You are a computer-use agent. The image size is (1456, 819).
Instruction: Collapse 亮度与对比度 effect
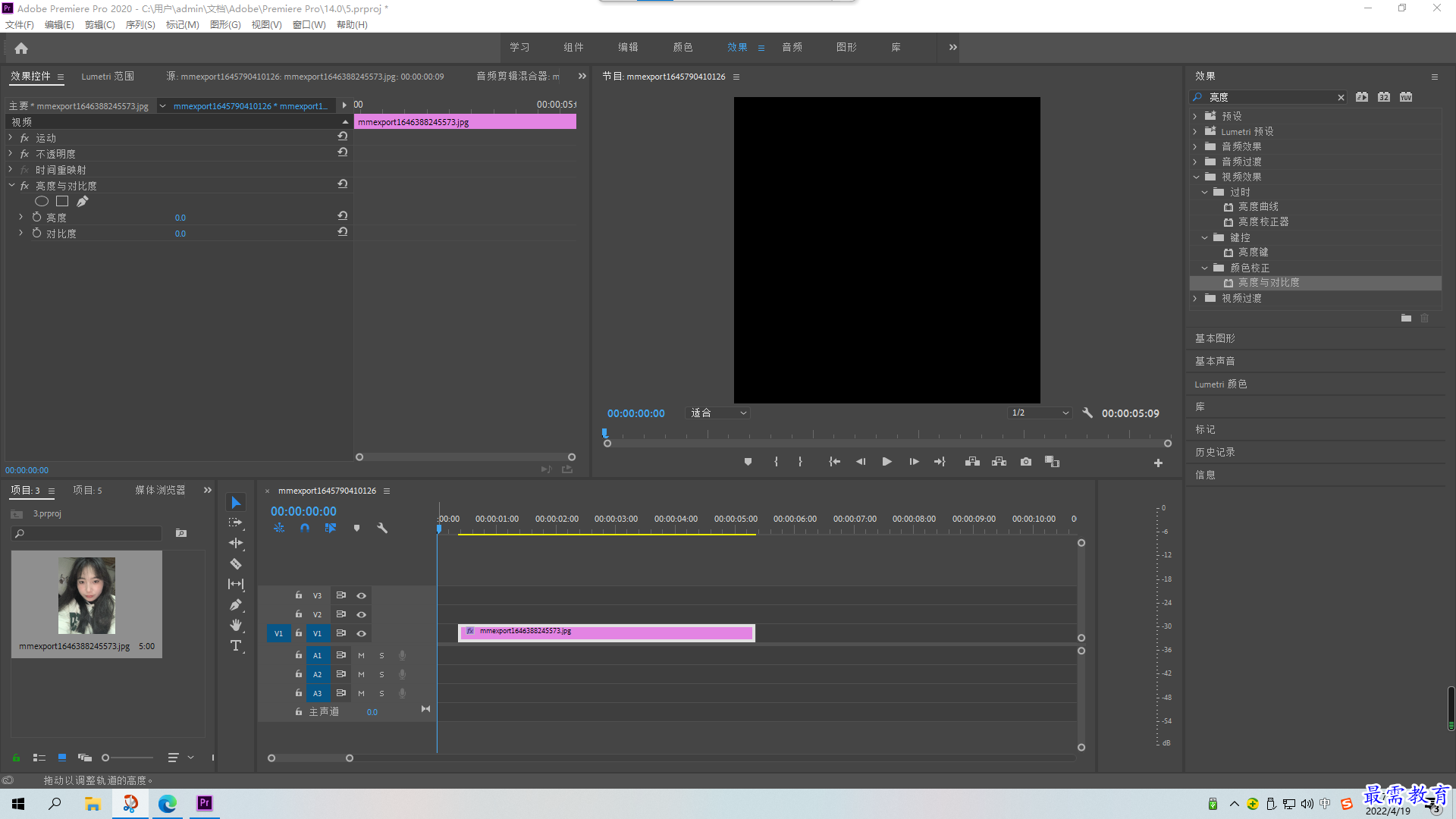11,185
